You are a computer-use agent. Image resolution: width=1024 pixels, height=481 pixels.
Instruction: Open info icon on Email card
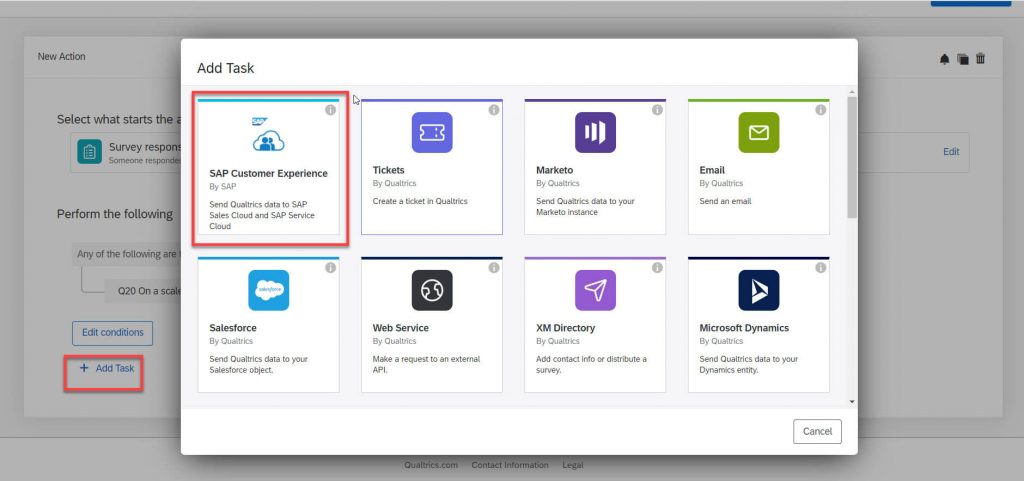pyautogui.click(x=820, y=110)
